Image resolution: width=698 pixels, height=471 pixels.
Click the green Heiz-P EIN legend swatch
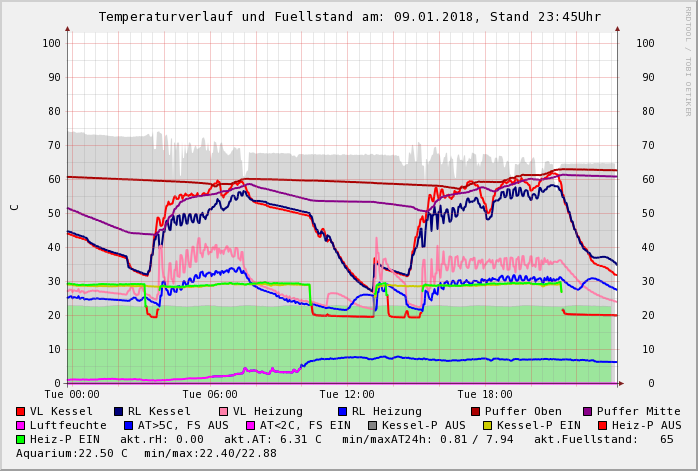click(x=21, y=439)
